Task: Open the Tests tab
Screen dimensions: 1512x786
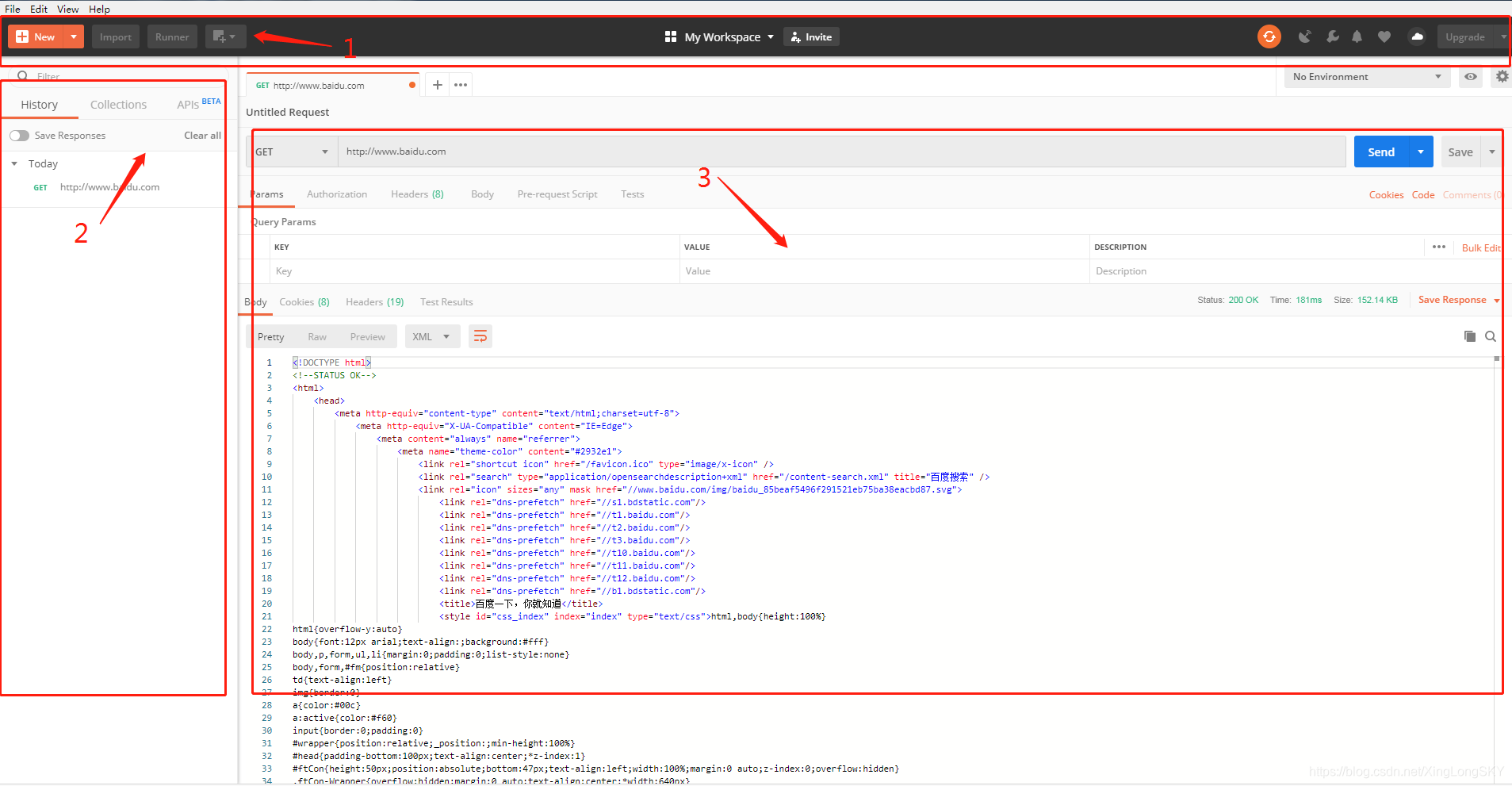Action: tap(633, 194)
